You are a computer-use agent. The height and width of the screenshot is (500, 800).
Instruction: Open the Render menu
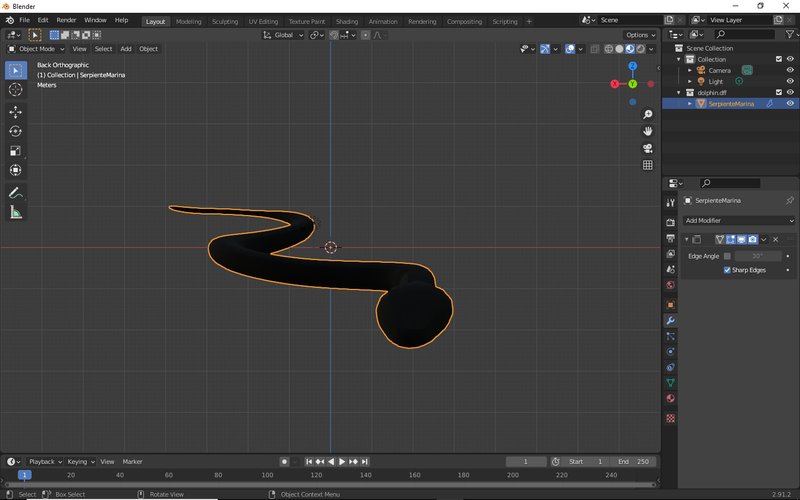tap(66, 20)
